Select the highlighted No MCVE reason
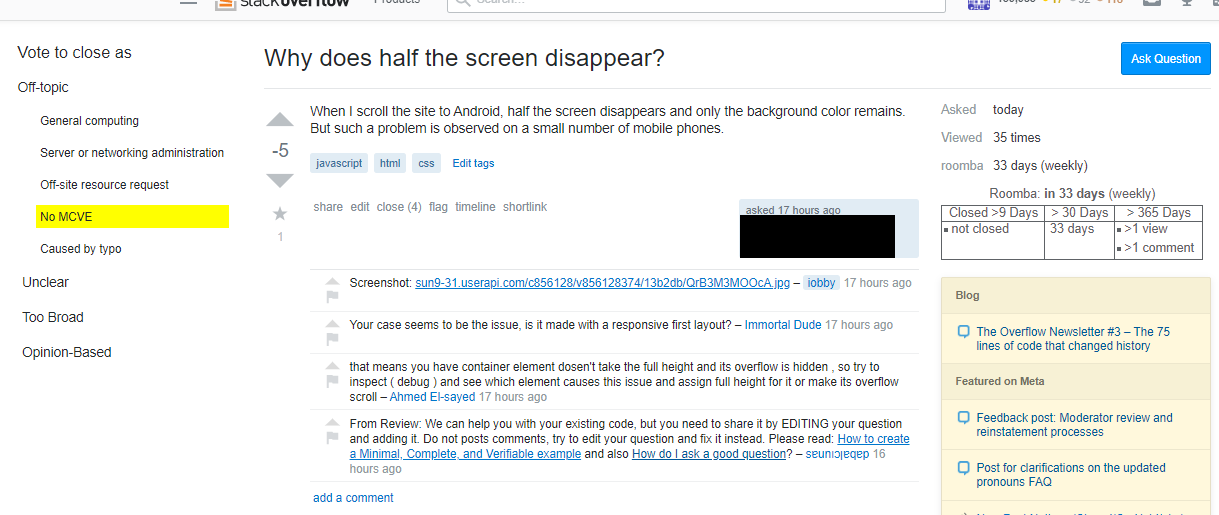 pyautogui.click(x=132, y=216)
